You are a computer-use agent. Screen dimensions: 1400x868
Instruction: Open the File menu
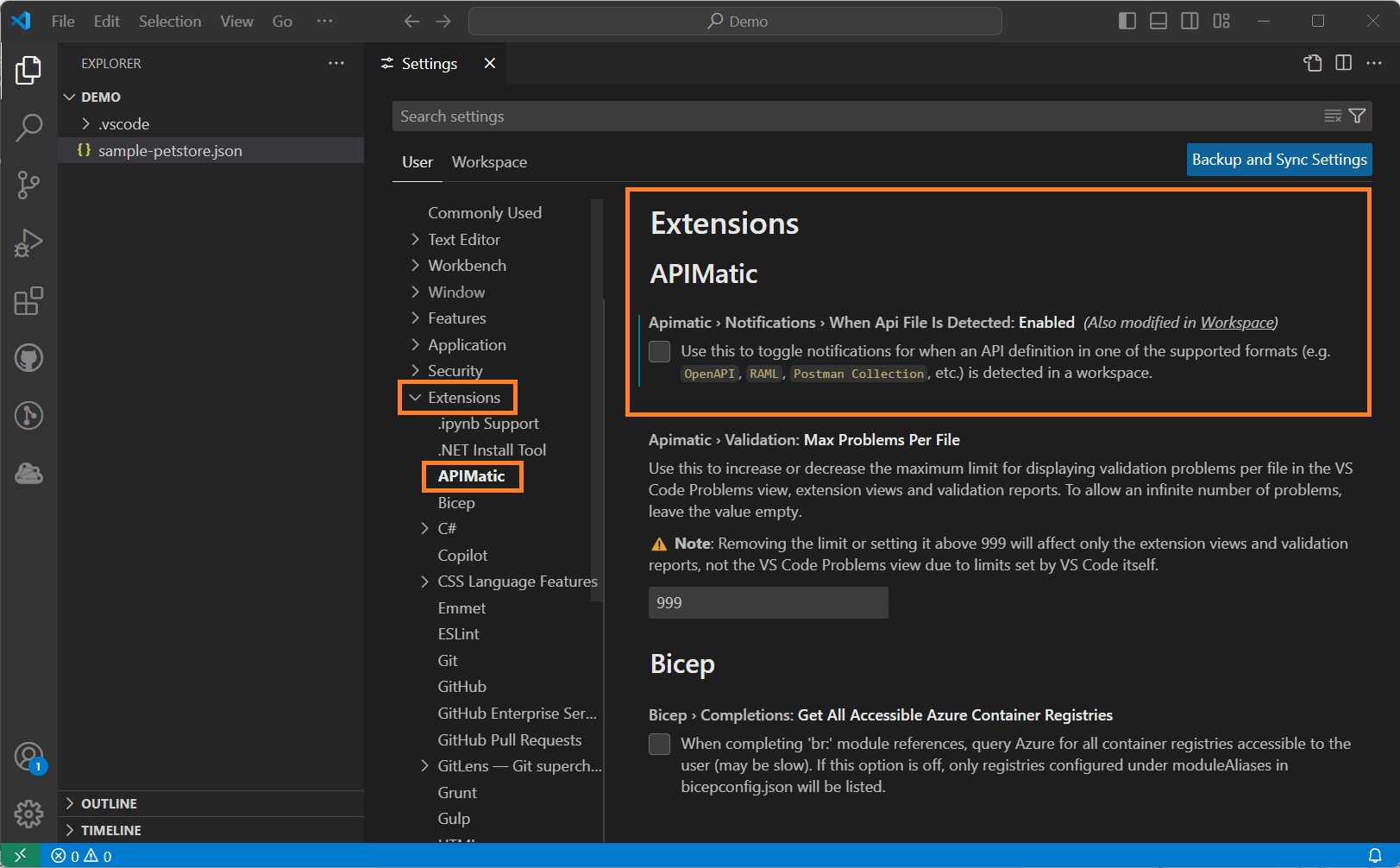63,22
